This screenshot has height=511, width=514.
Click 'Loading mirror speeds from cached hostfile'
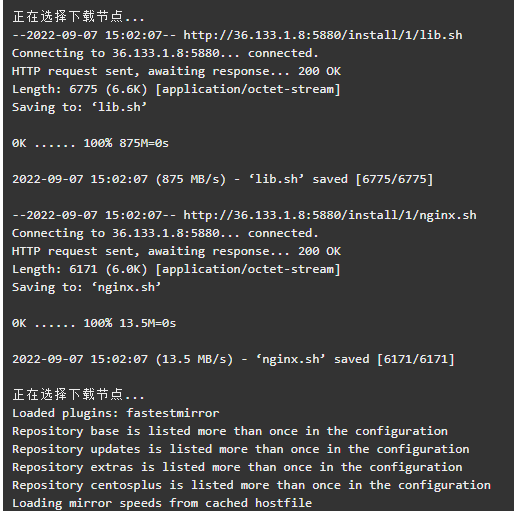(x=162, y=503)
